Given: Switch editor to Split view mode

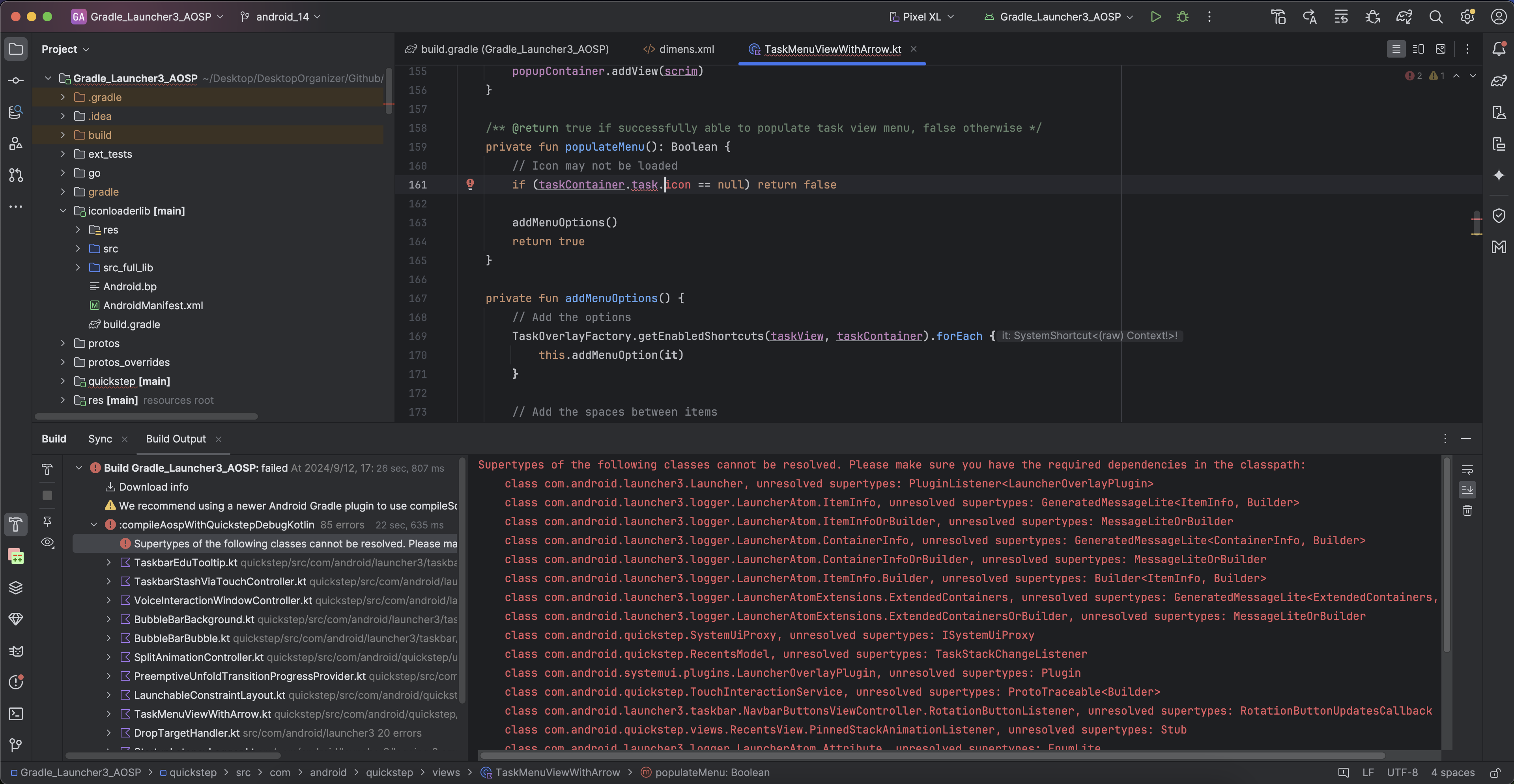Looking at the screenshot, I should tap(1418, 49).
